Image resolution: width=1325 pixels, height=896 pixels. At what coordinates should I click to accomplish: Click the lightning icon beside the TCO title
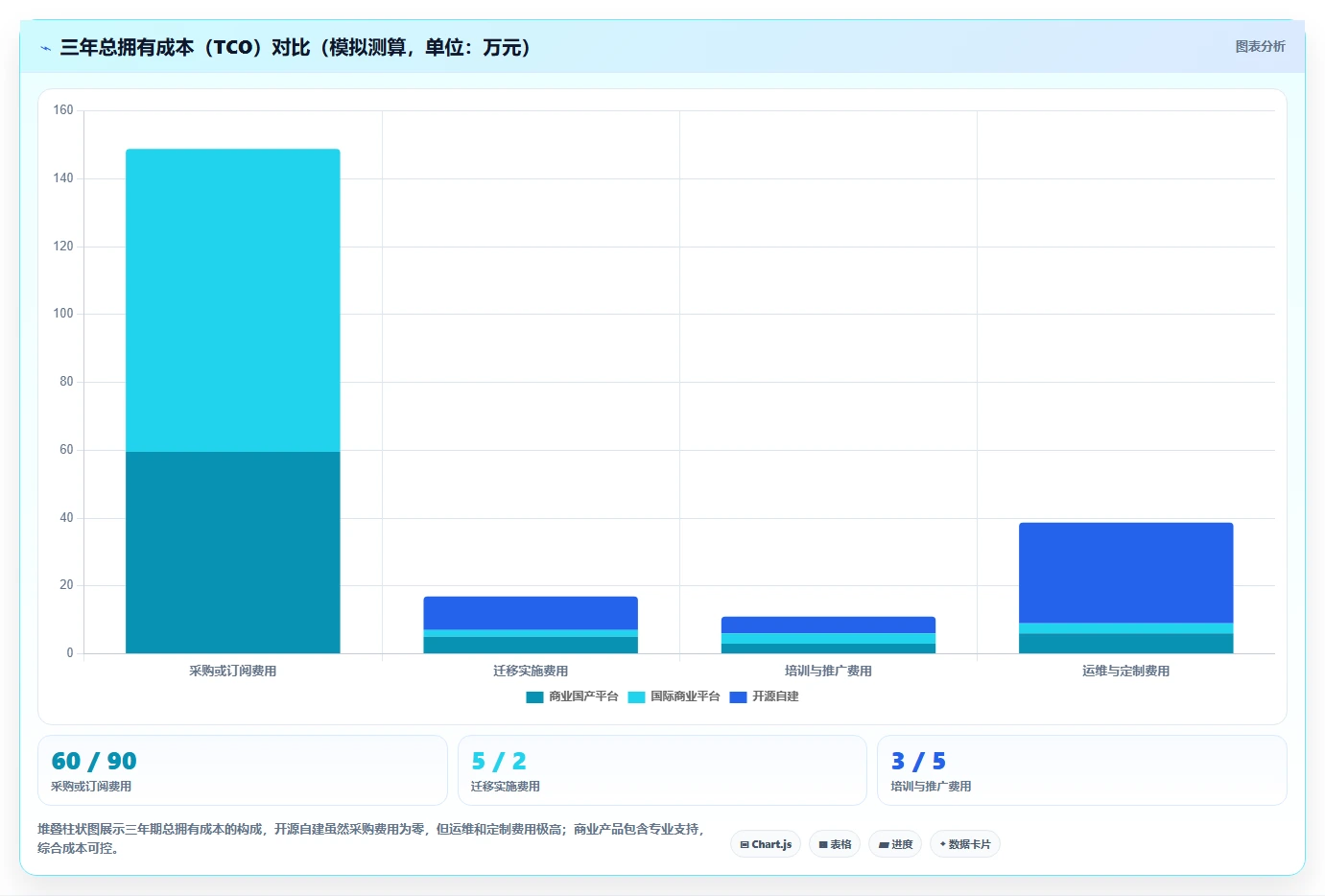click(45, 48)
